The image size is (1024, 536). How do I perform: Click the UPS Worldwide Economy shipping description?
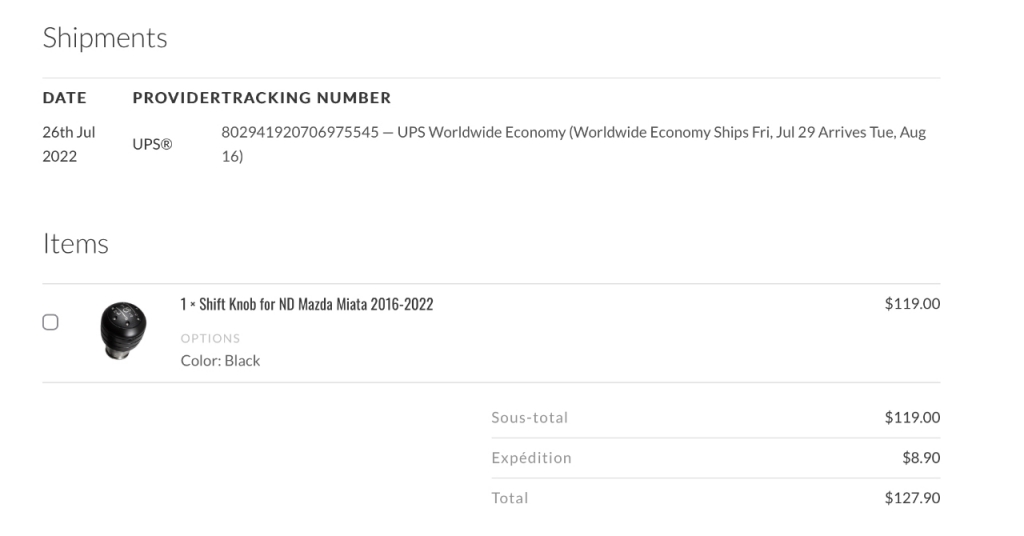[x=481, y=133]
